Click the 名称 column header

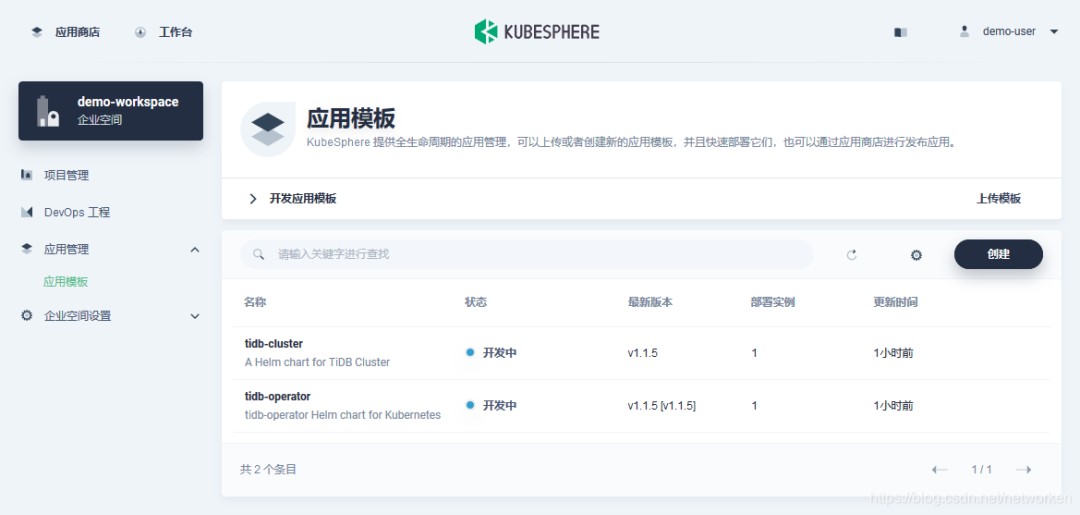pos(255,302)
